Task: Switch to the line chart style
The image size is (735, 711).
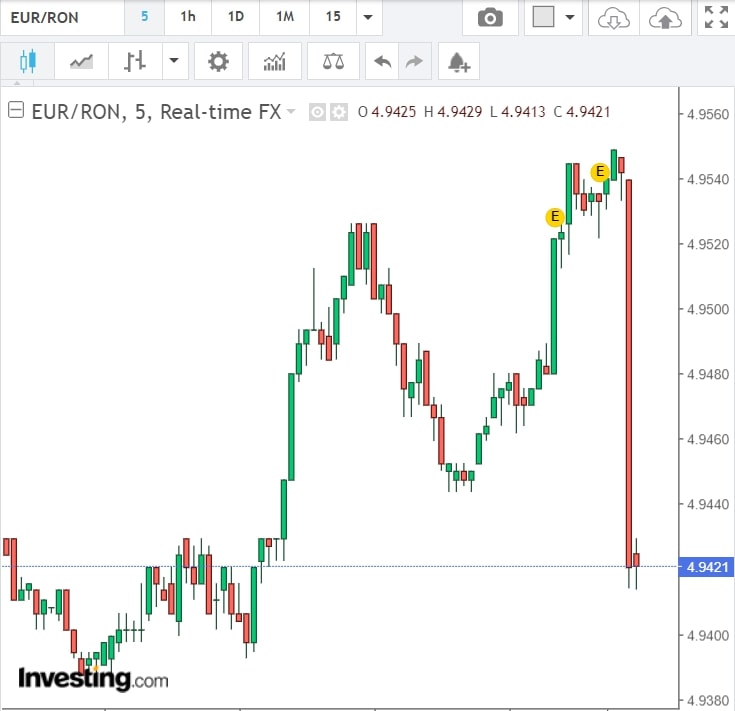Action: tap(81, 62)
